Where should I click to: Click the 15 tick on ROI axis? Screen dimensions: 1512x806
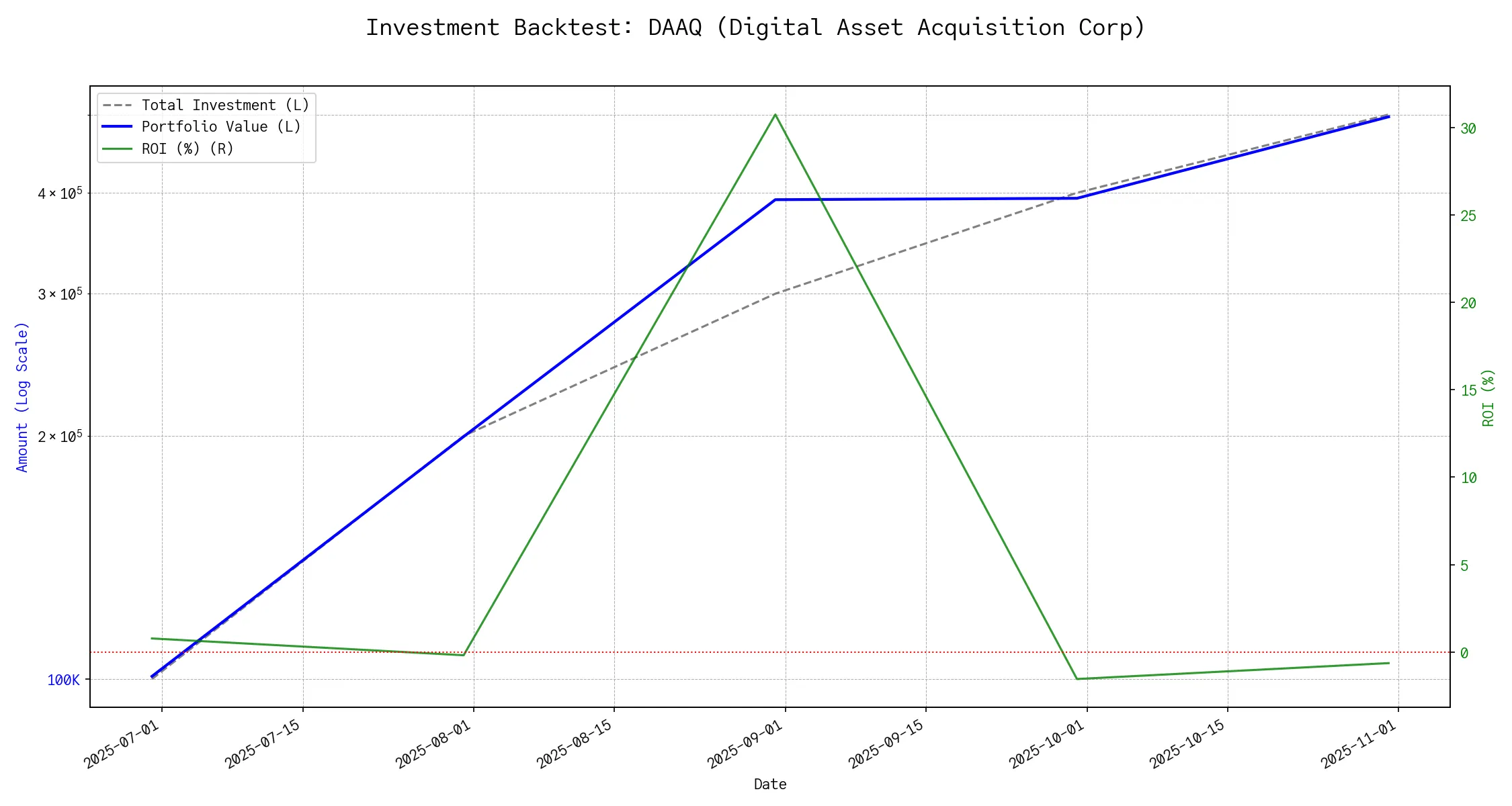click(1468, 390)
